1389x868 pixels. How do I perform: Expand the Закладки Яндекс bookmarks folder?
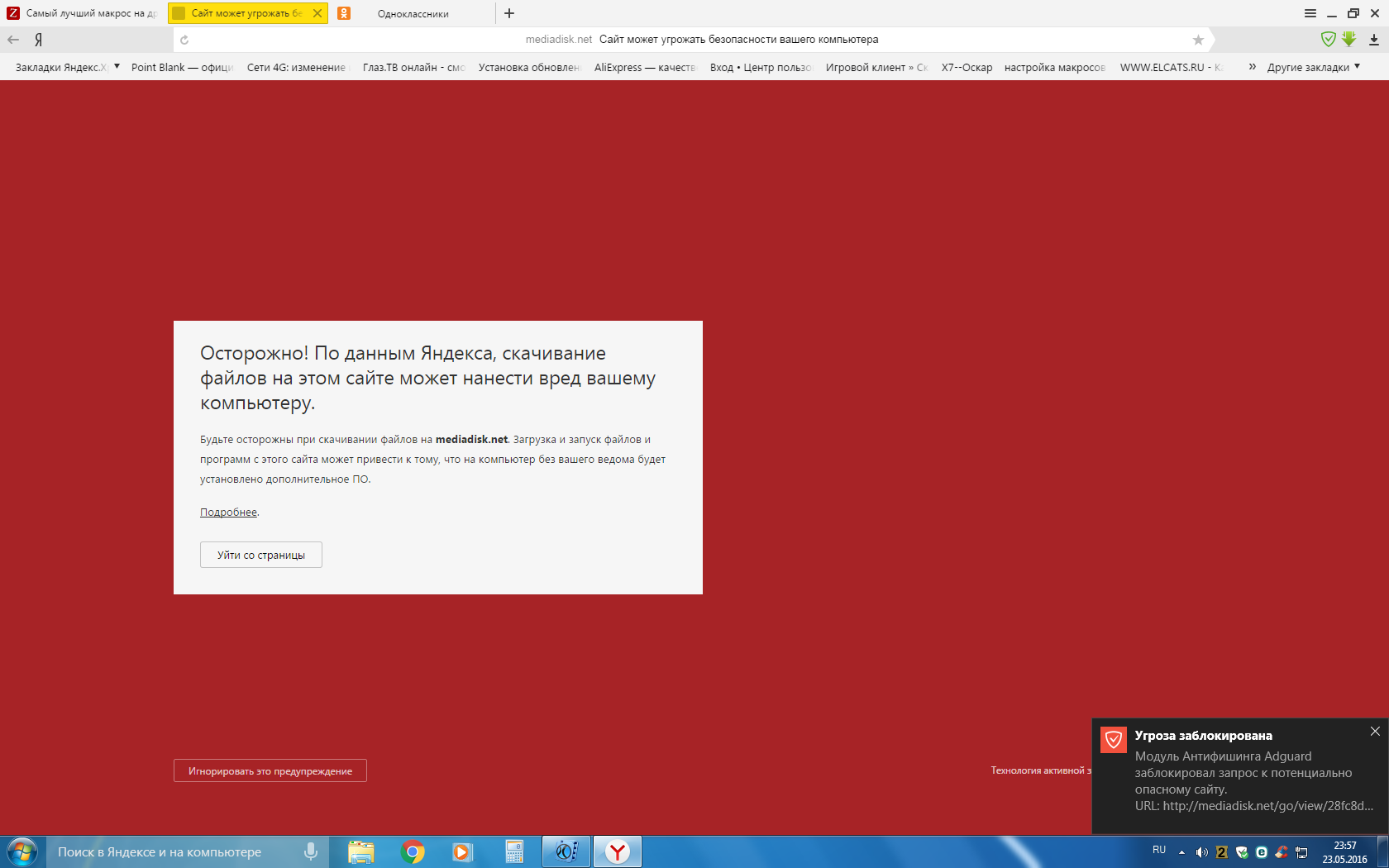[68, 67]
